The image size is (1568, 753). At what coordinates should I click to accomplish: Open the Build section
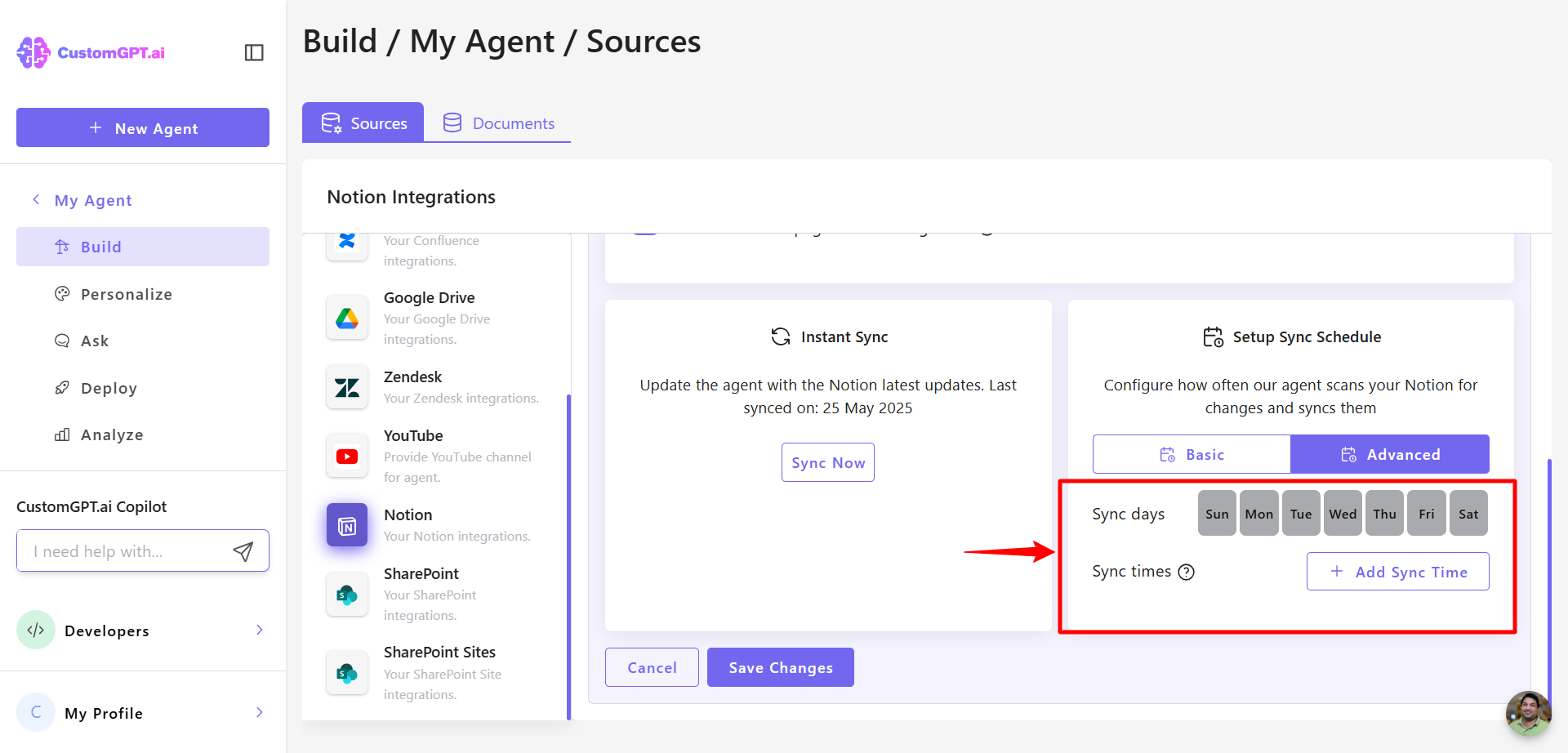(x=143, y=247)
